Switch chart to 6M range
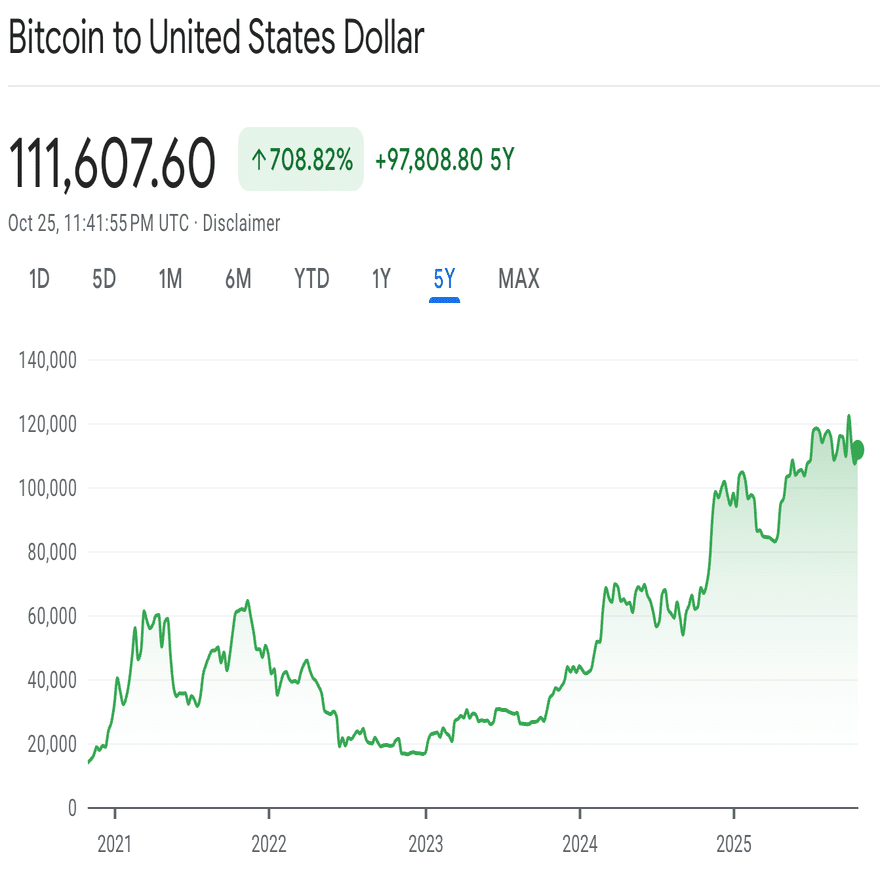The width and height of the screenshot is (880, 880). pyautogui.click(x=238, y=279)
